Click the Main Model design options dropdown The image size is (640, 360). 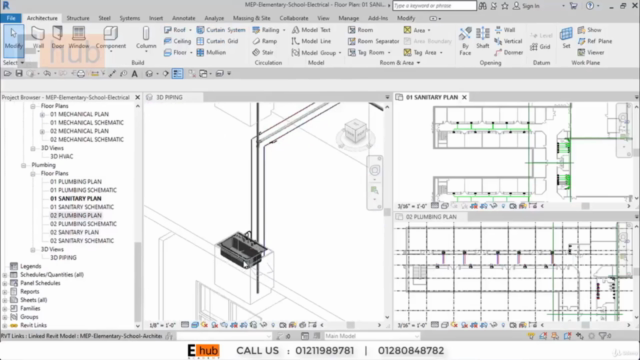coord(371,336)
